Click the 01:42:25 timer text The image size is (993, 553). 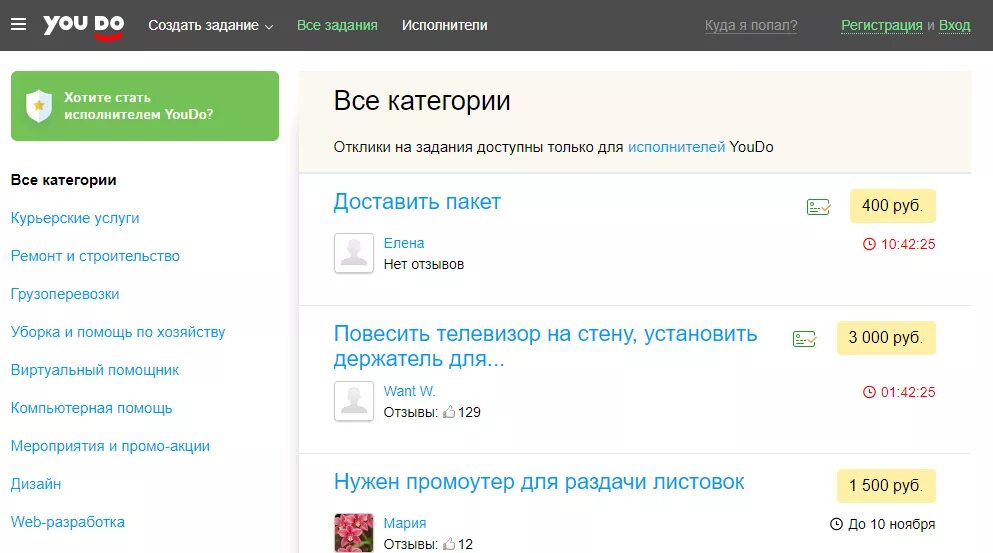(x=908, y=392)
